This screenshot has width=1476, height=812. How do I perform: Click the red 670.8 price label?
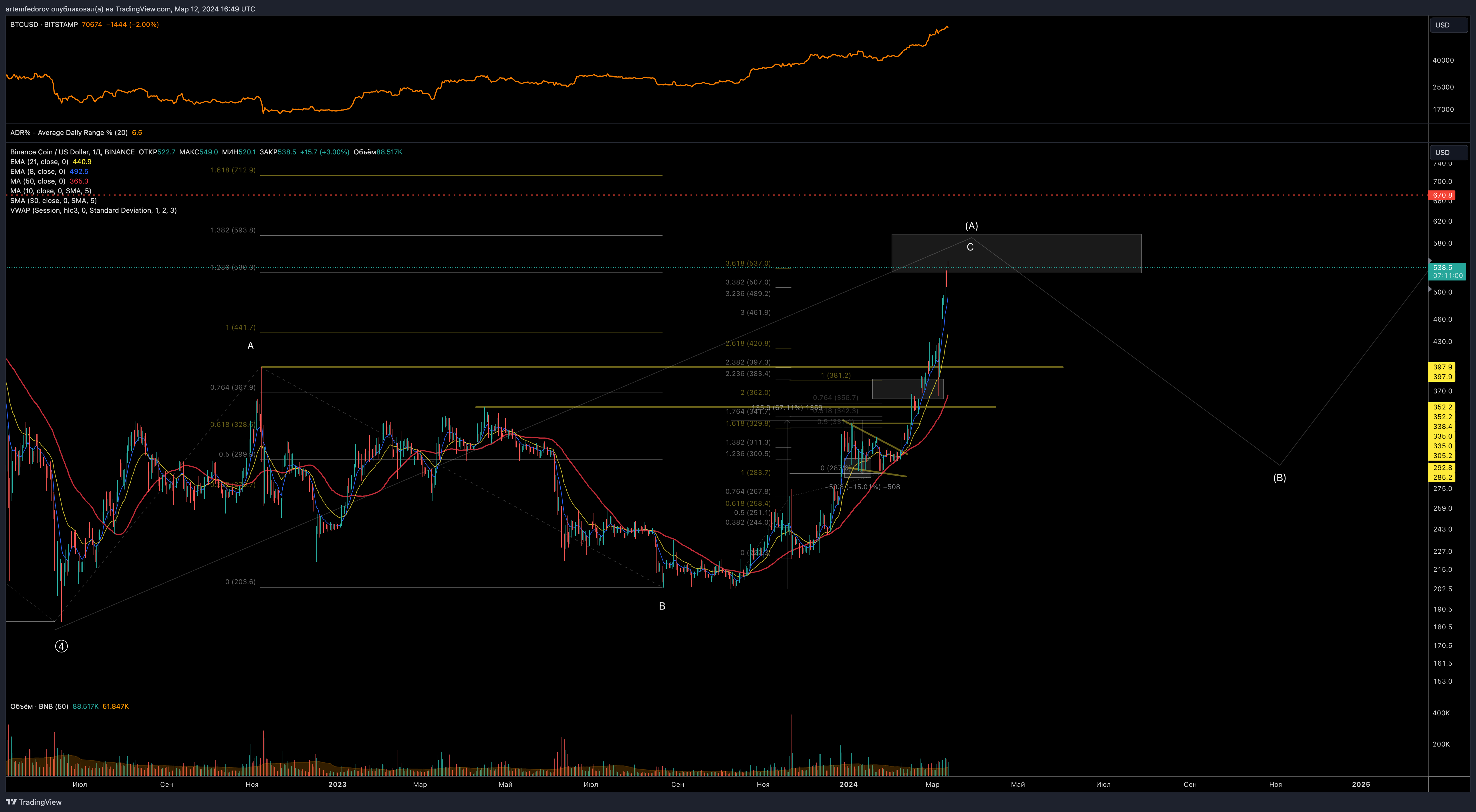coord(1442,195)
